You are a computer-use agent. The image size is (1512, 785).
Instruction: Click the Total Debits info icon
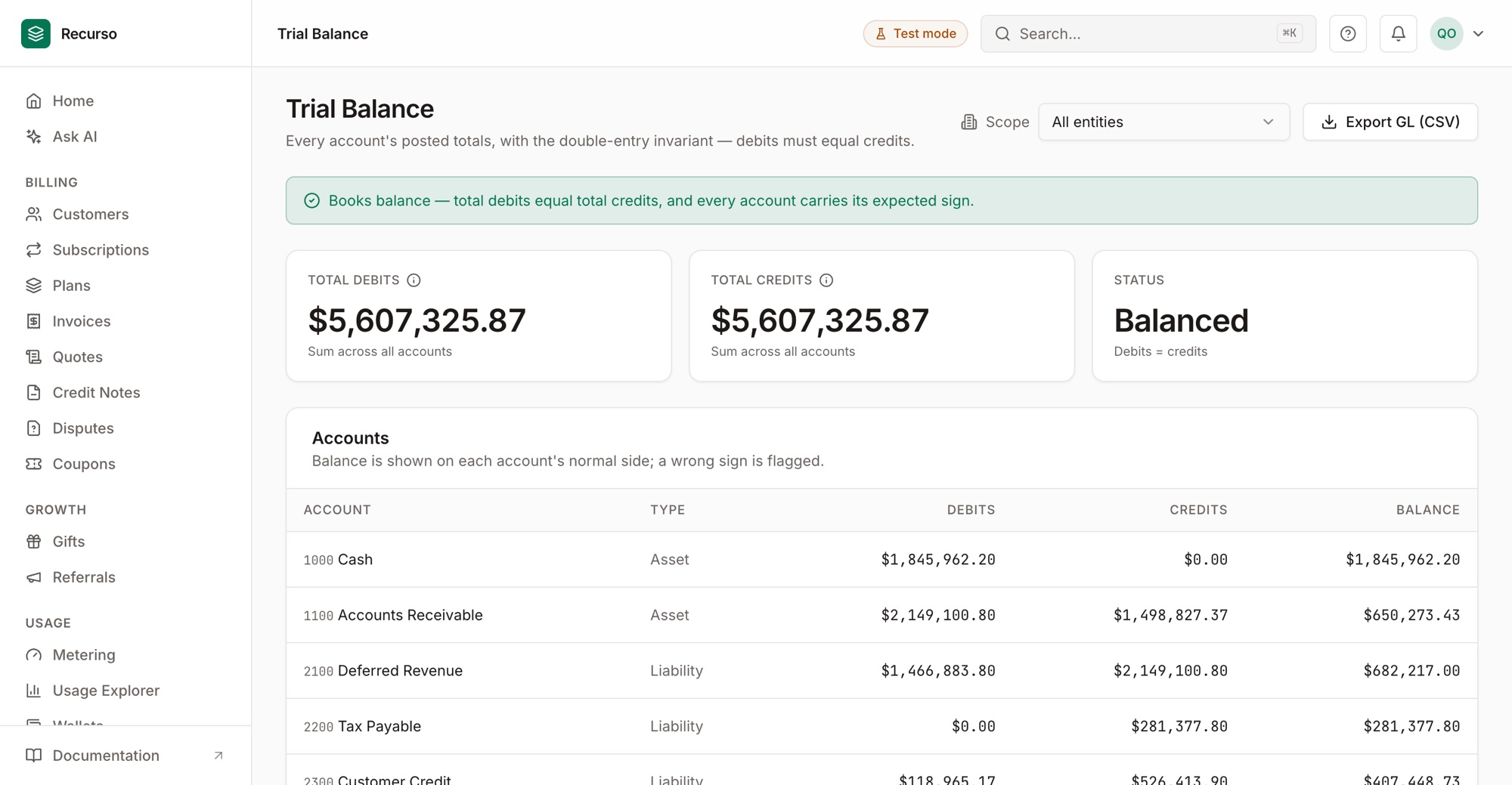414,280
